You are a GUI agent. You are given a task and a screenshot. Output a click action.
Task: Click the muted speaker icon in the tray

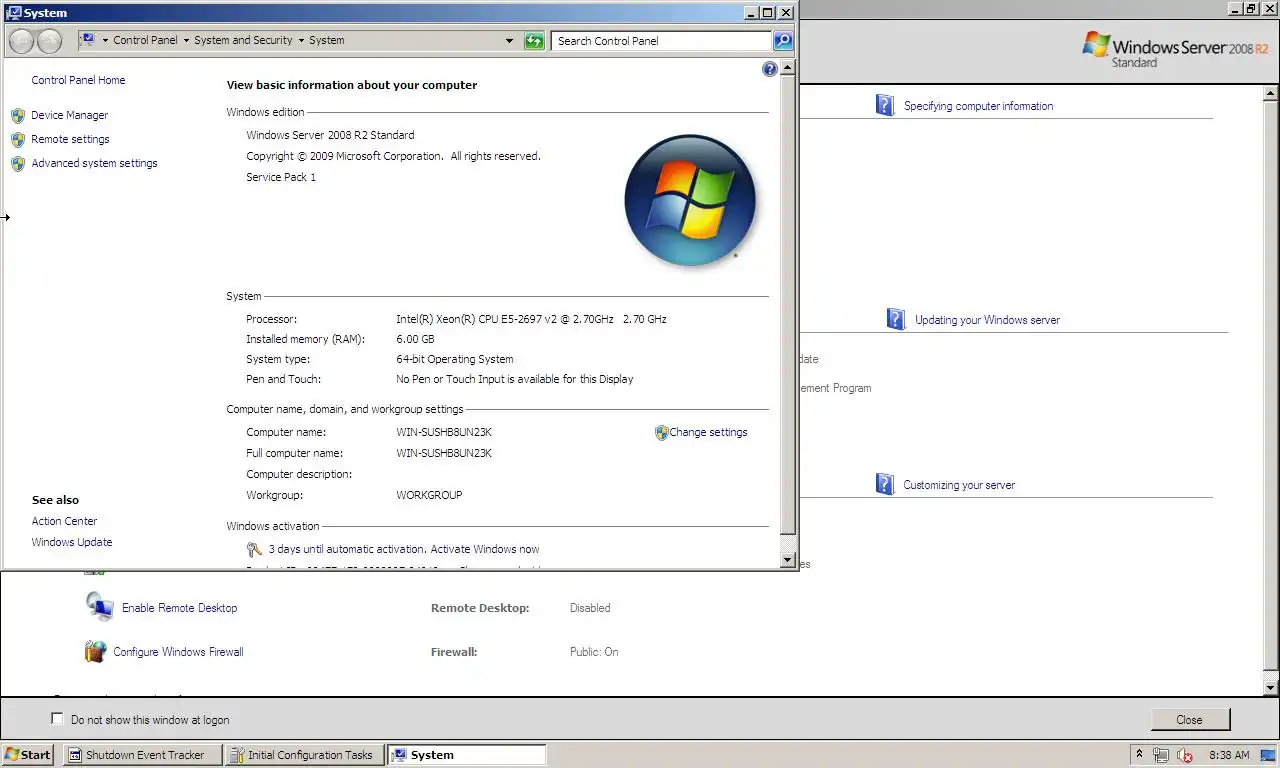(1185, 755)
